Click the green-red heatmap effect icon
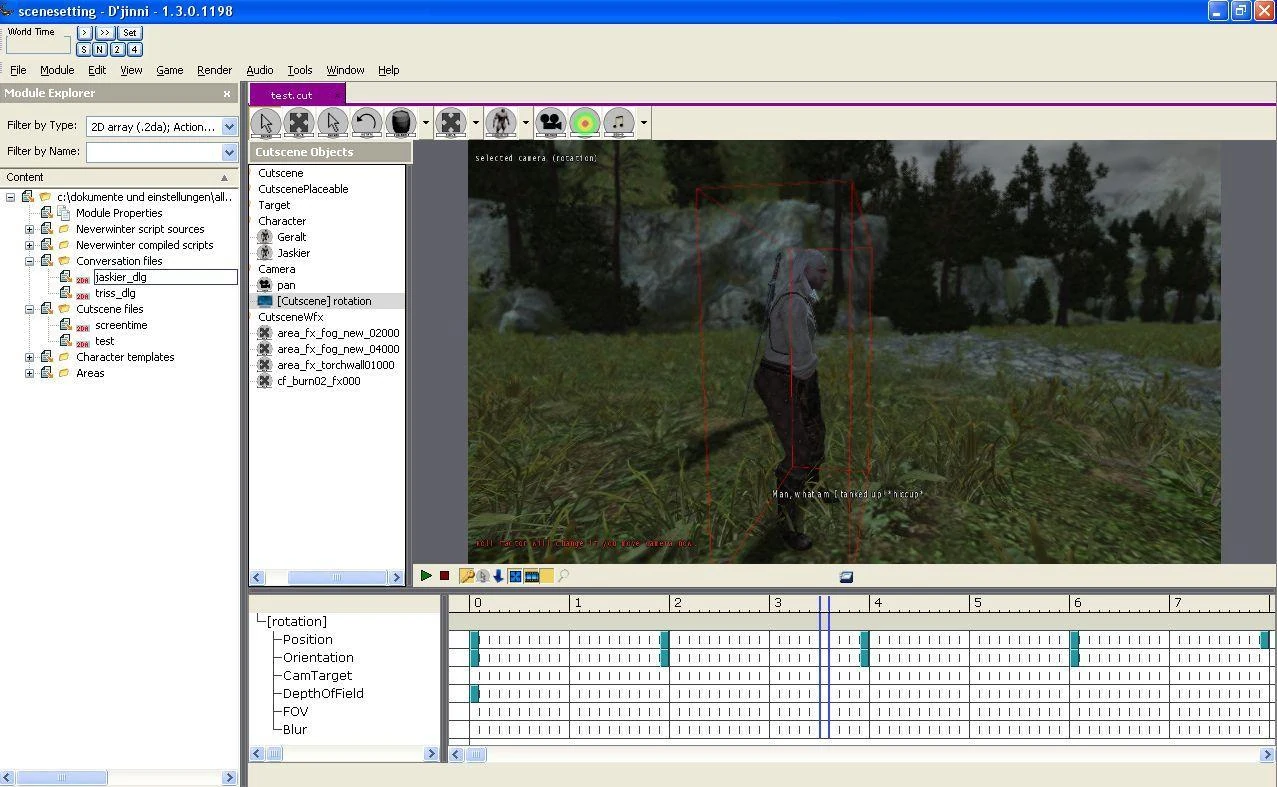The width and height of the screenshot is (1277, 787). click(x=585, y=123)
